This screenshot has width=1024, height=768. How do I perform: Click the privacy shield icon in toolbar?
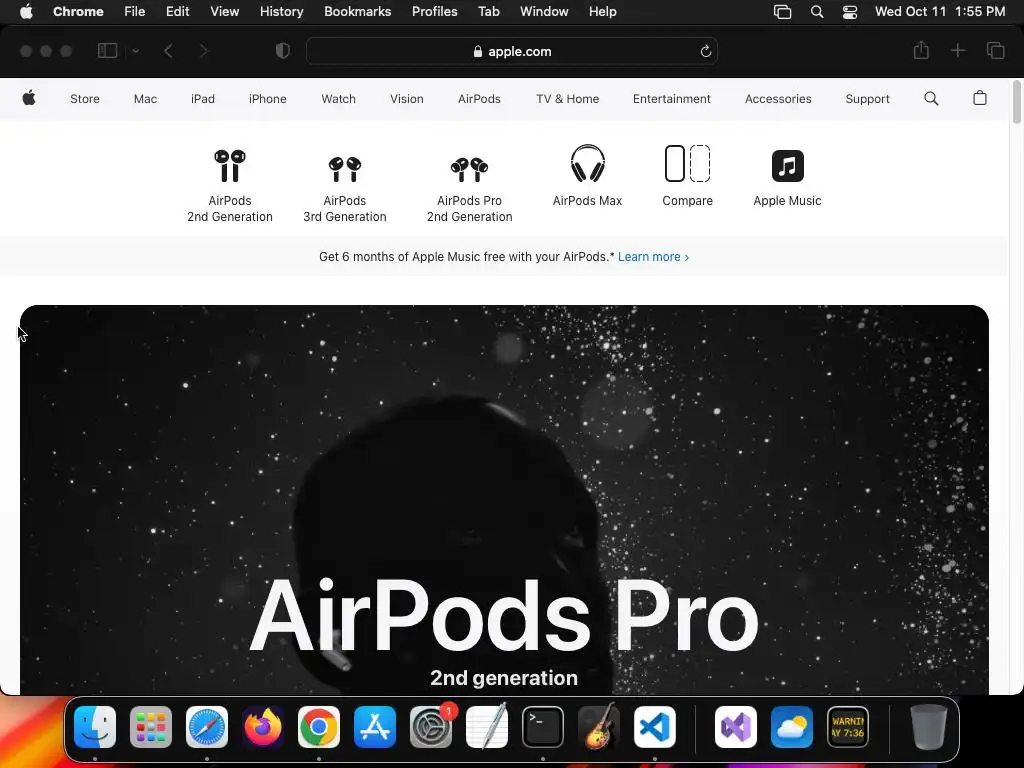coord(282,51)
